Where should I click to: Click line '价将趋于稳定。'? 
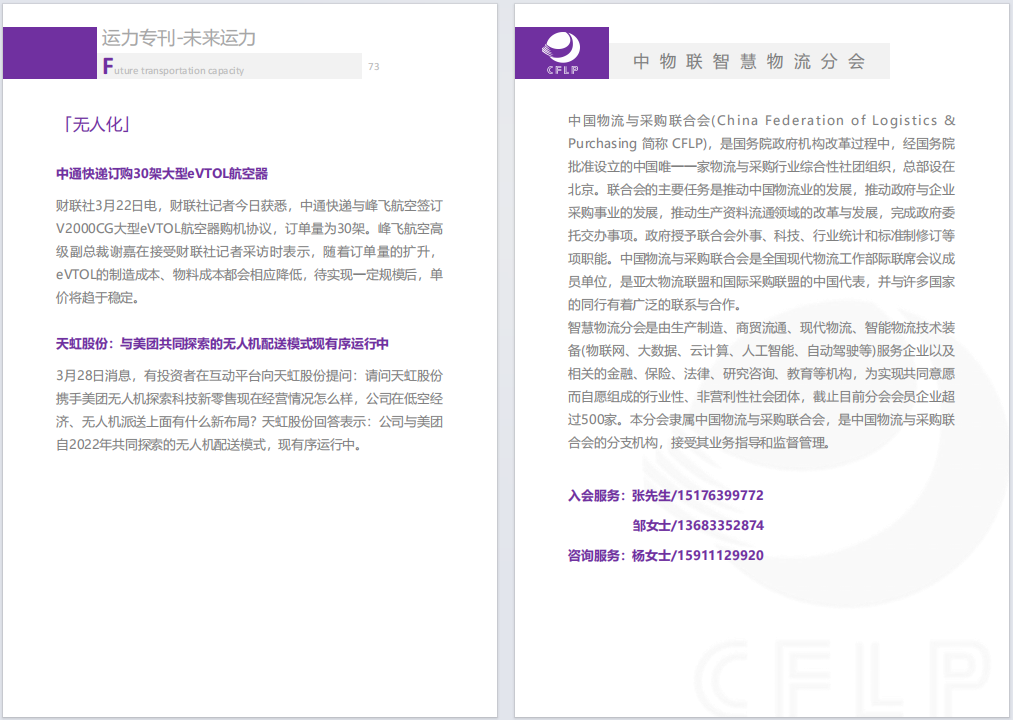[x=98, y=298]
